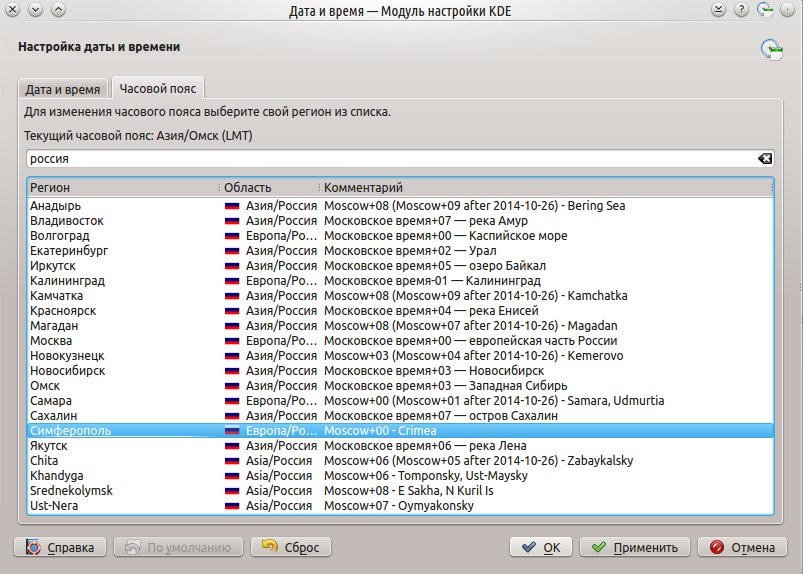Select the Омск timezone row
This screenshot has width=803, height=574.
[x=400, y=386]
